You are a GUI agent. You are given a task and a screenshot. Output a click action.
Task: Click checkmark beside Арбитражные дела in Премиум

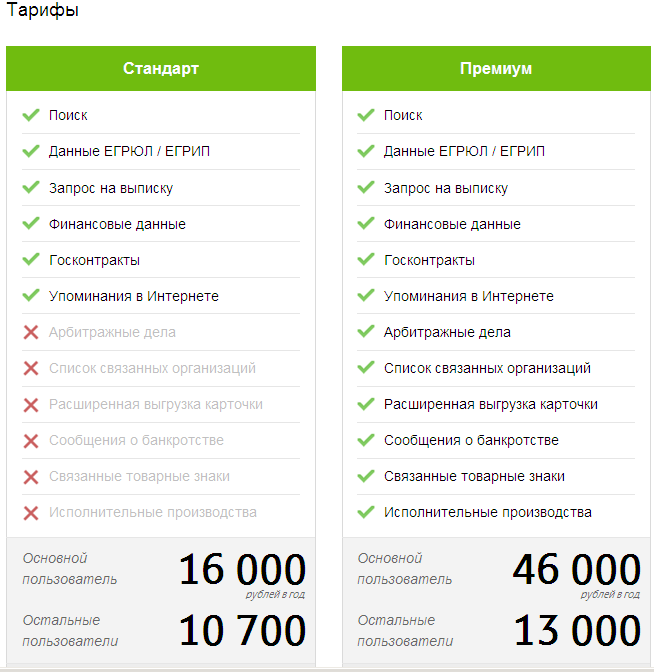tap(366, 332)
